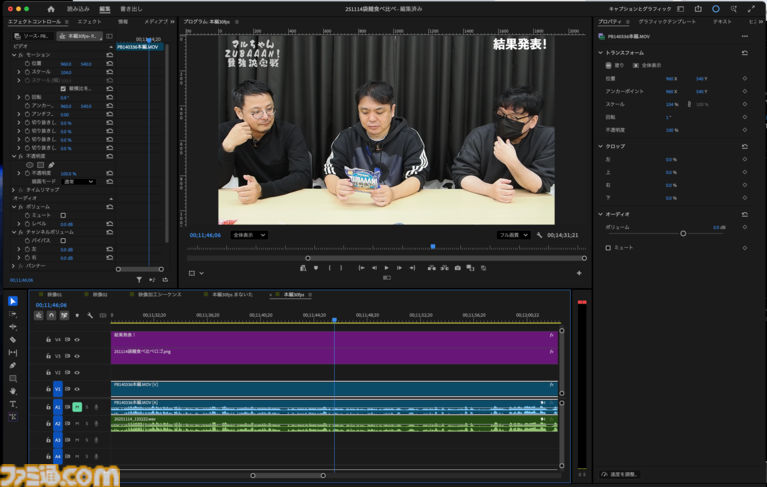Adjust the ボリューム slider in Properties panel
The width and height of the screenshot is (767, 487).
click(683, 233)
